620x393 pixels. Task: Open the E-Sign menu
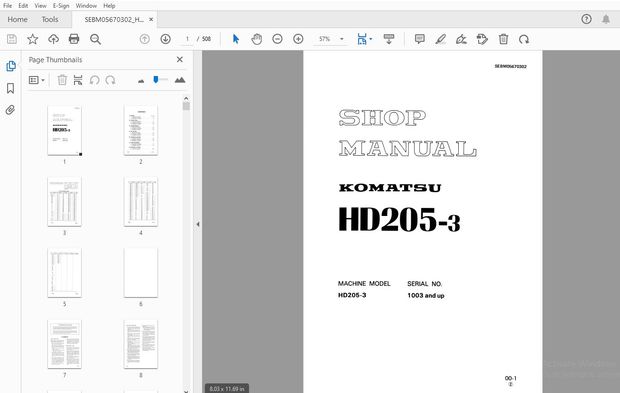click(61, 6)
